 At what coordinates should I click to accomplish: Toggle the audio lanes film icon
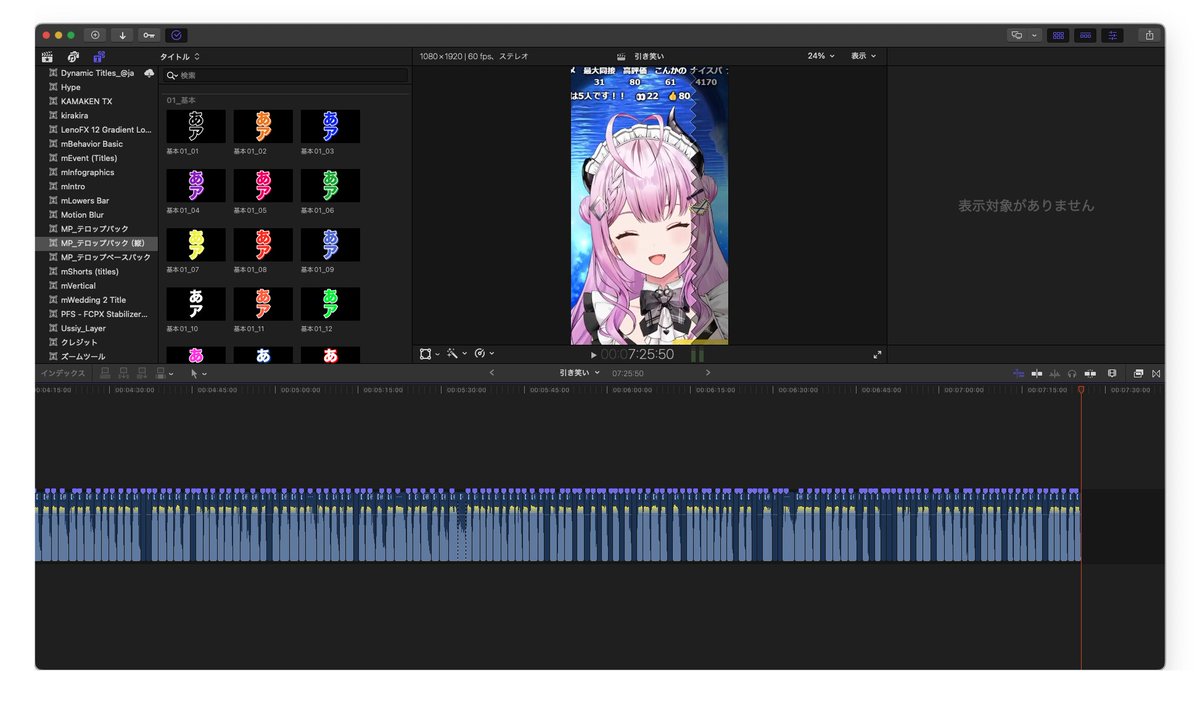1112,373
